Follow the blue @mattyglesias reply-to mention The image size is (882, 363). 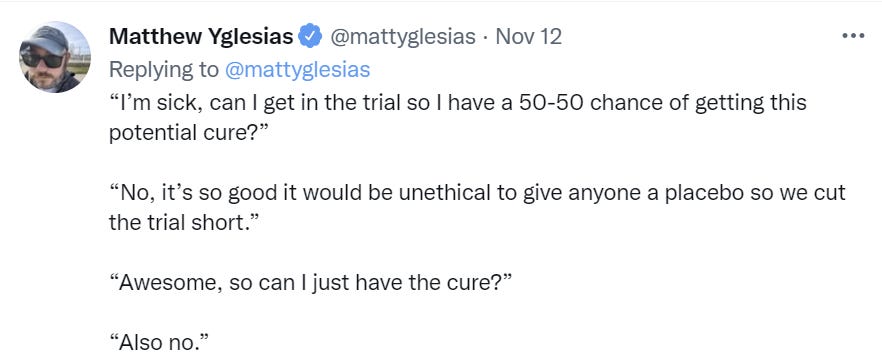point(298,70)
